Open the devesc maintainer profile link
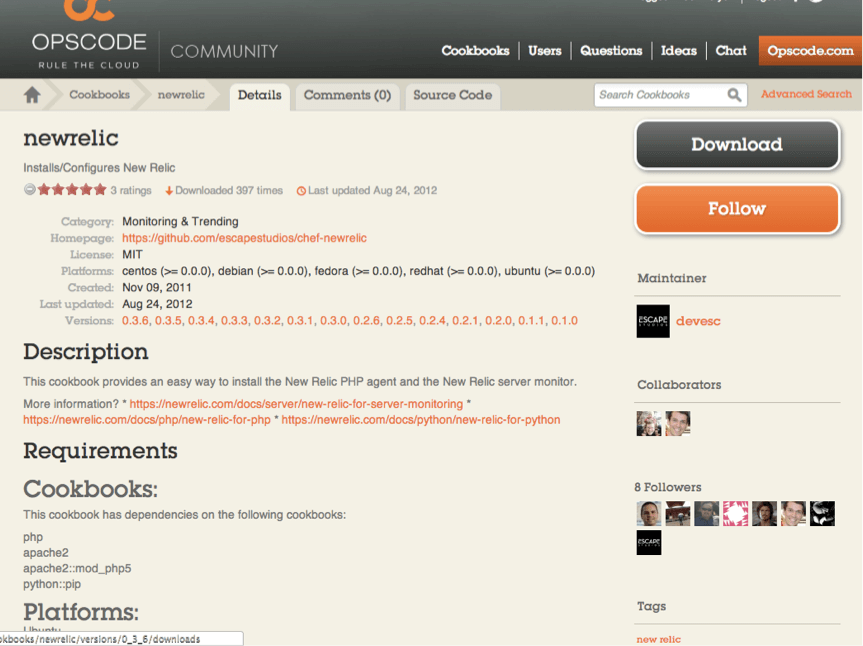The image size is (863, 646). coord(698,321)
